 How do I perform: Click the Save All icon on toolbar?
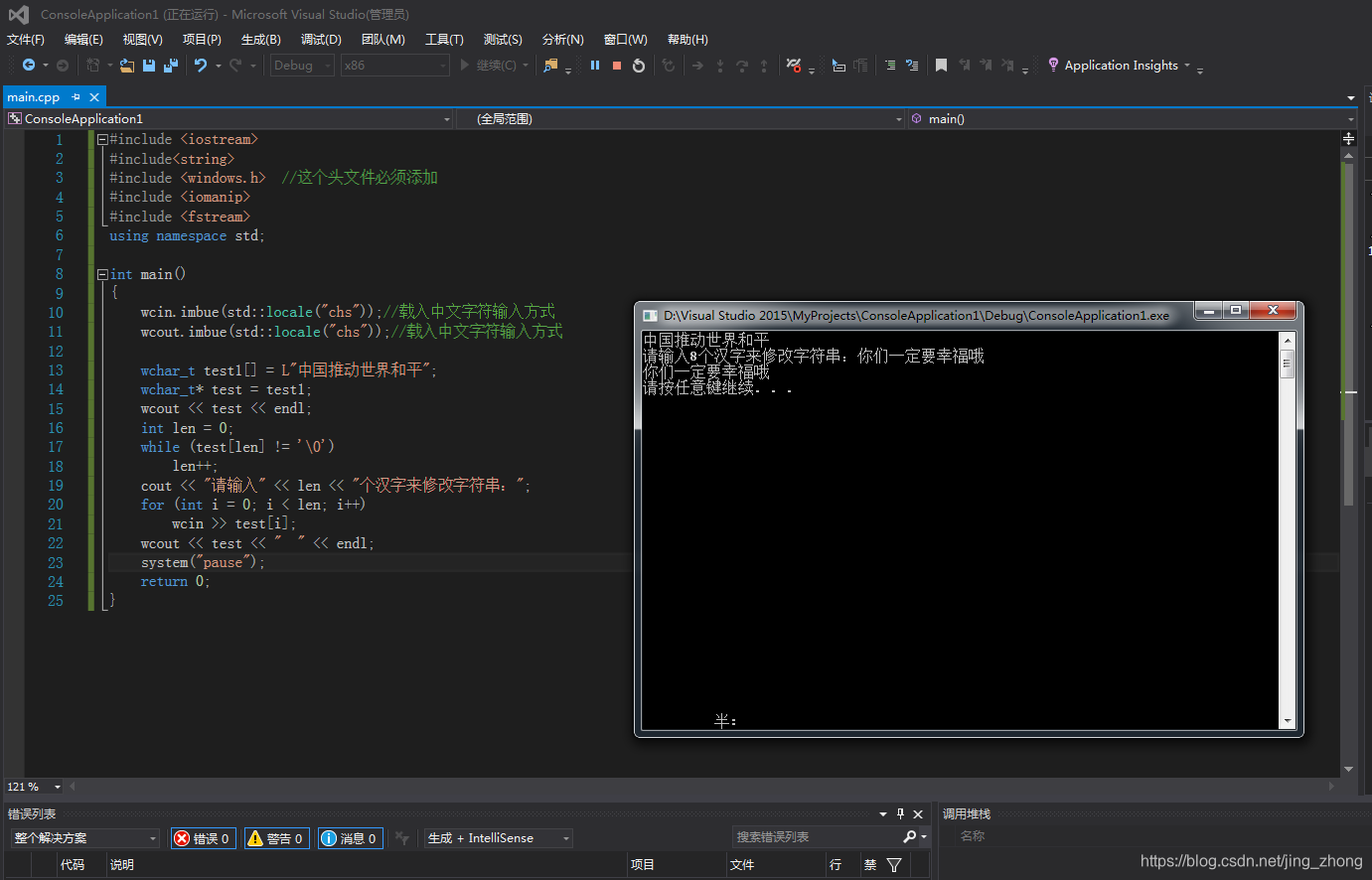(171, 65)
